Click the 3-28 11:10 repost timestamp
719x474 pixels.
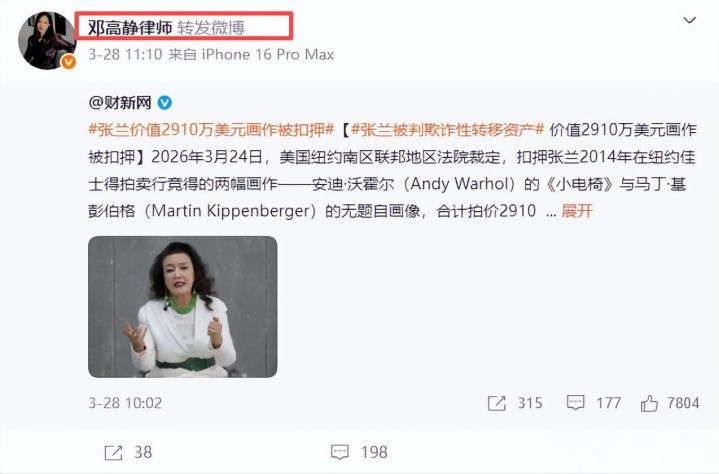(x=125, y=55)
